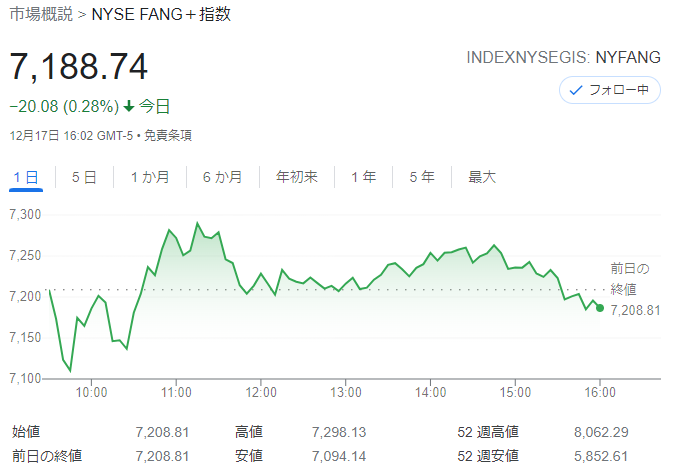Click the −20.08 (0.28%) change value

tap(64, 106)
